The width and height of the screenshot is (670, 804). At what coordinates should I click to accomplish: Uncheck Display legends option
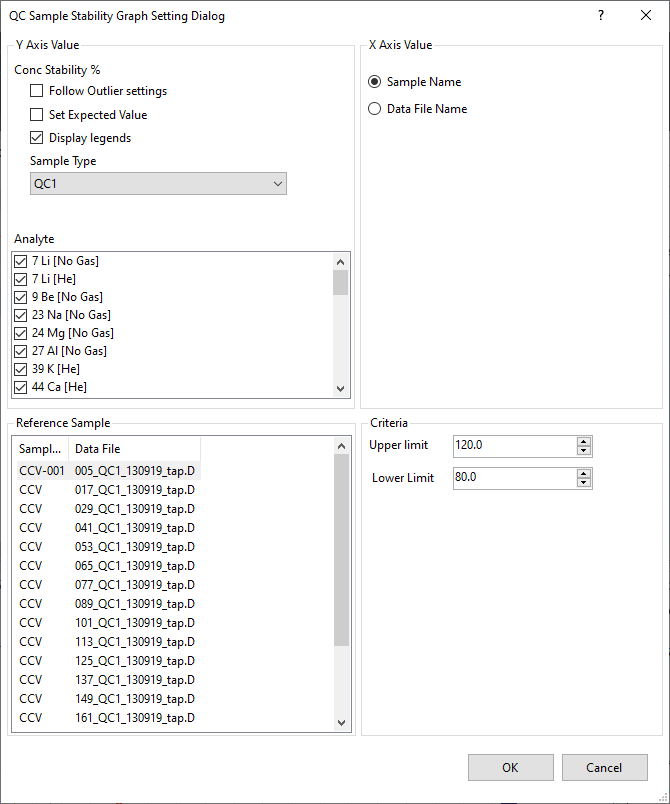click(x=36, y=137)
